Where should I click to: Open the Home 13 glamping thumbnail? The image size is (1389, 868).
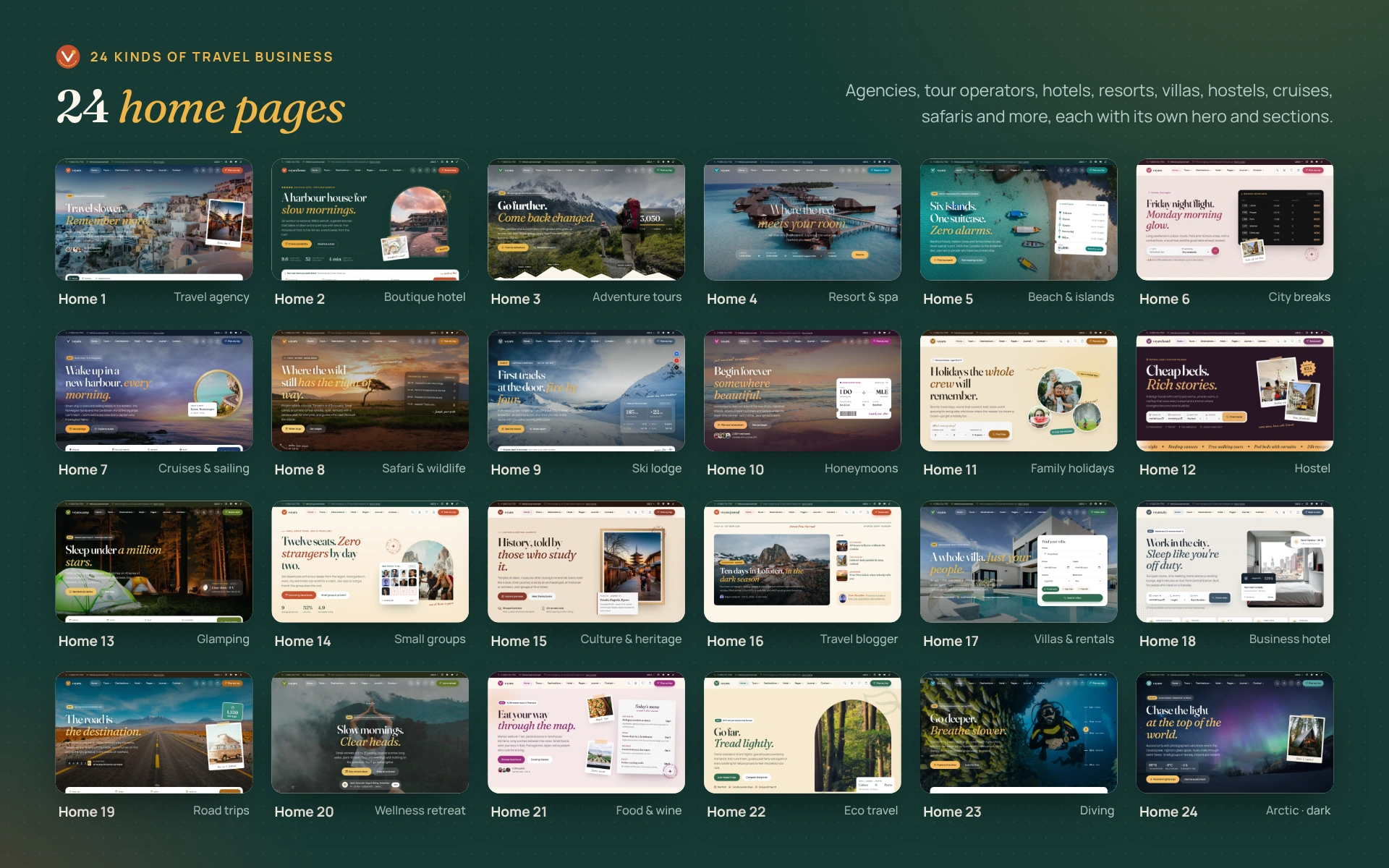[x=154, y=562]
